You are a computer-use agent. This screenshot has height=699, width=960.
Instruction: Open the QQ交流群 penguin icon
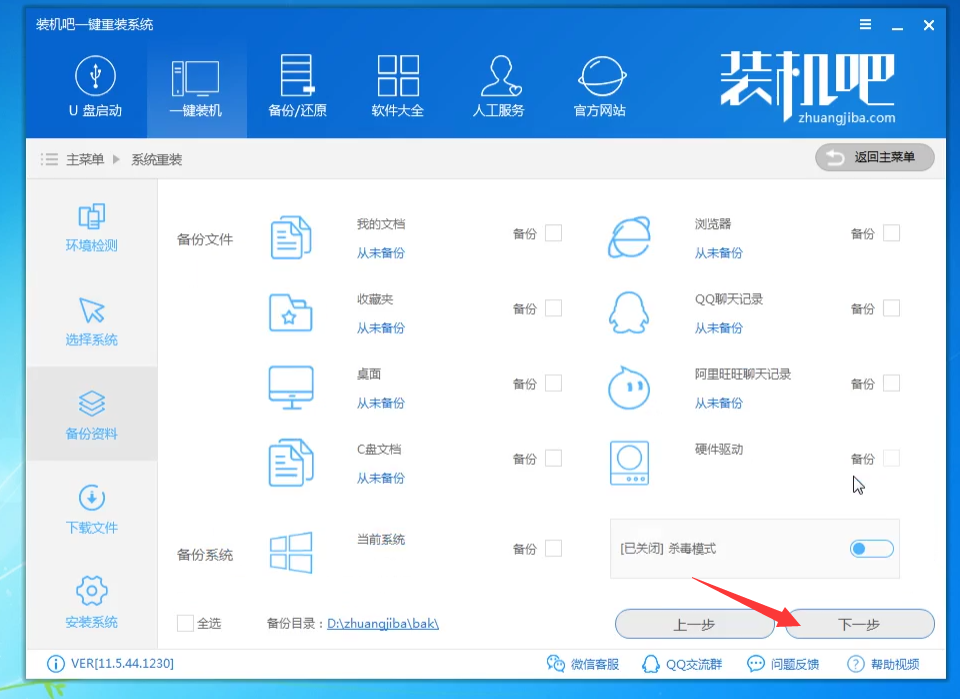(651, 664)
